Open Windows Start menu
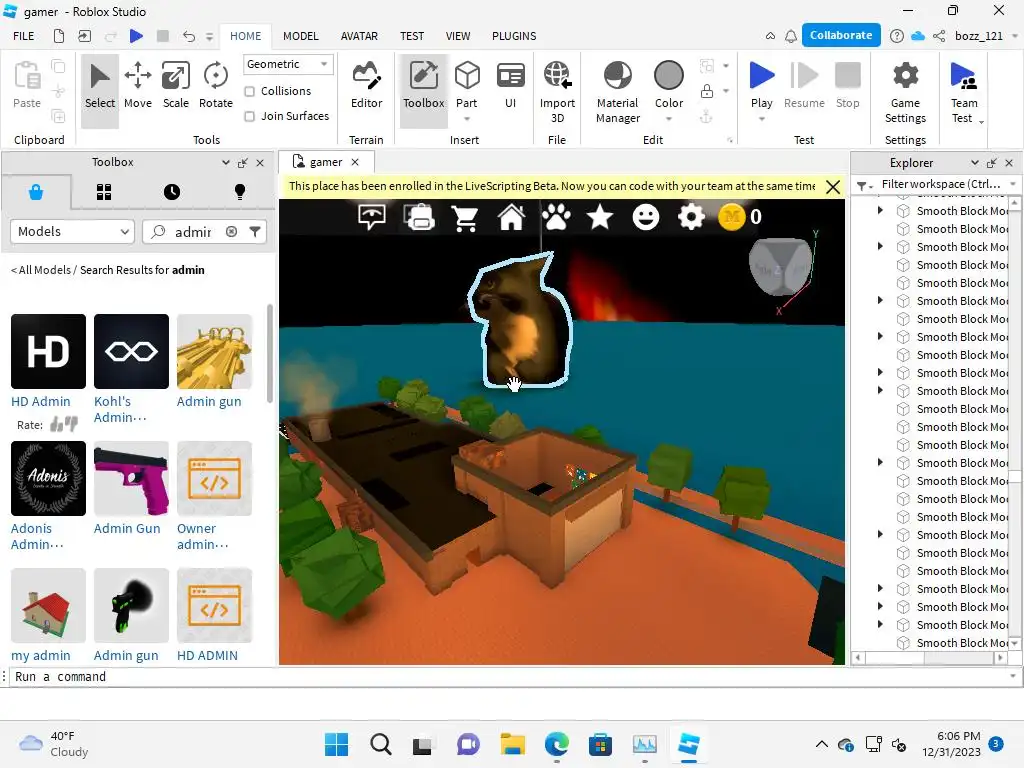The width and height of the screenshot is (1024, 768). coord(336,744)
